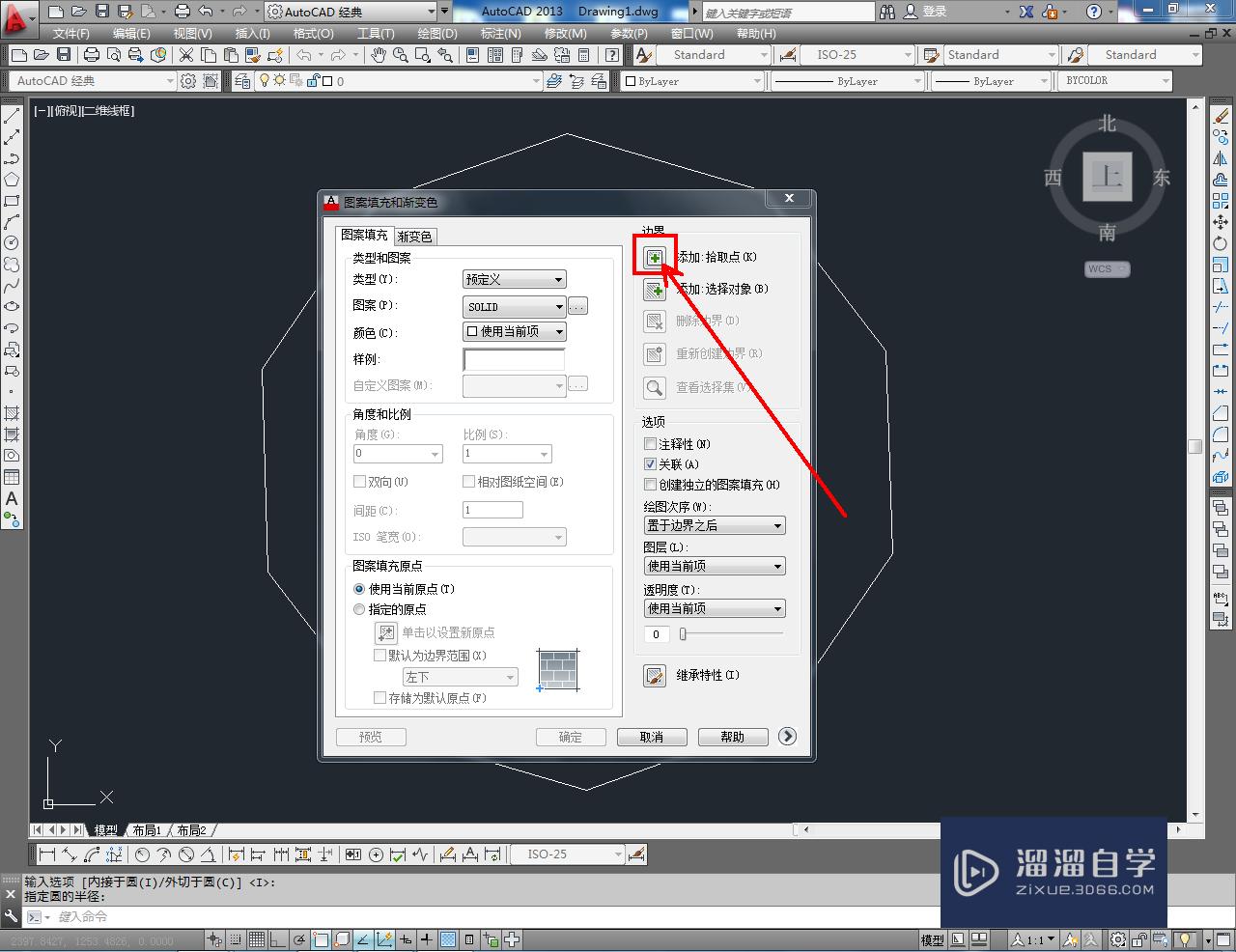Select the Polygon tool in draw toolbar

point(12,180)
